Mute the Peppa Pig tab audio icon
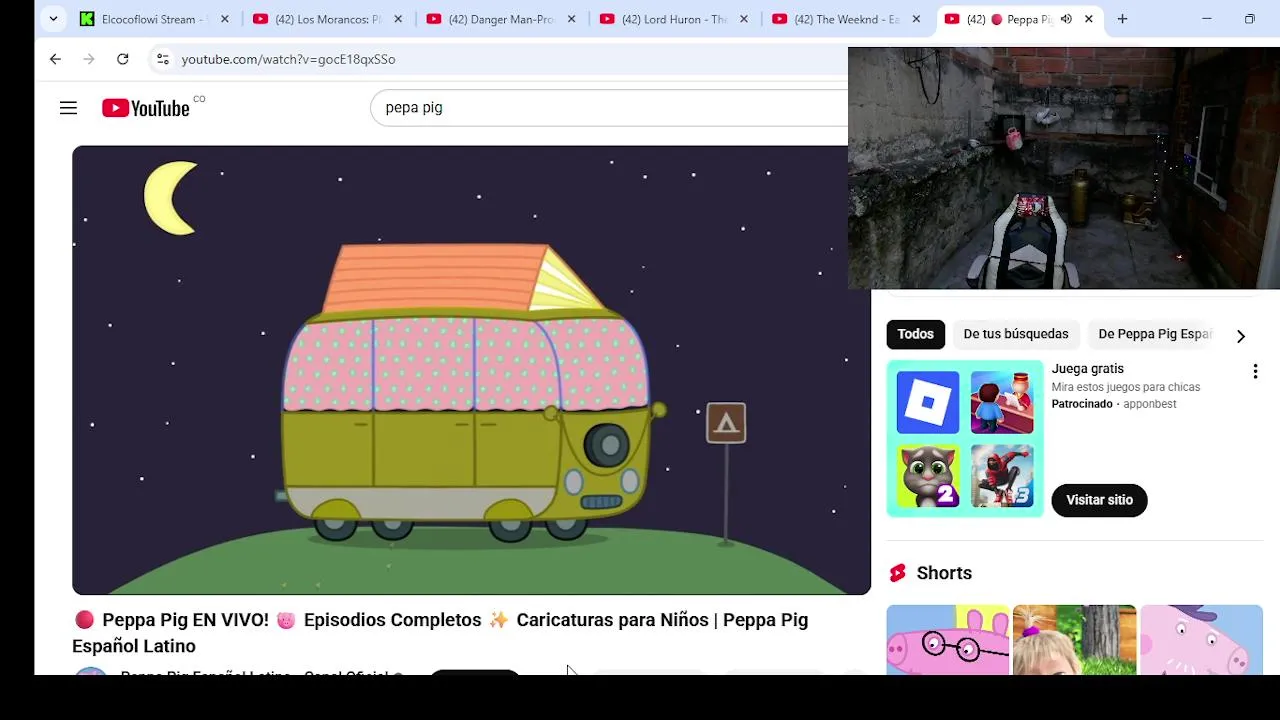This screenshot has height=720, width=1280. [x=1066, y=19]
